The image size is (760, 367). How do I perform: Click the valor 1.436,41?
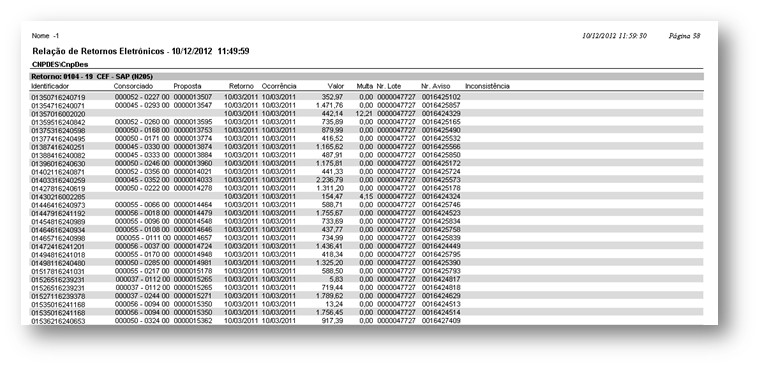coord(330,246)
